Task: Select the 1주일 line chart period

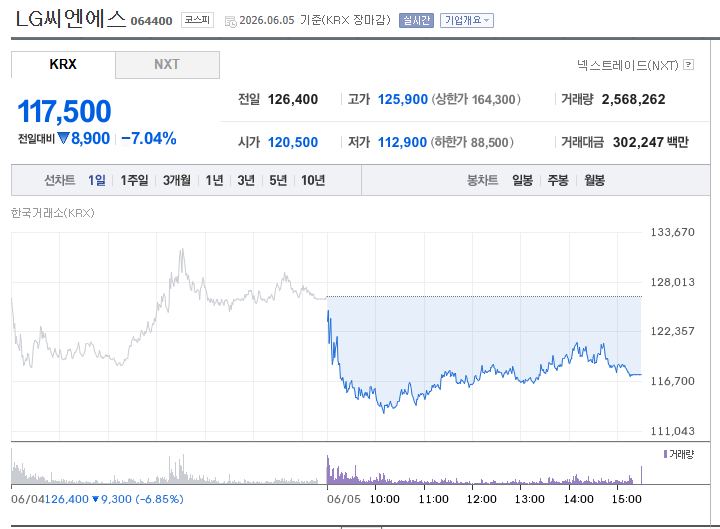Action: pos(134,180)
